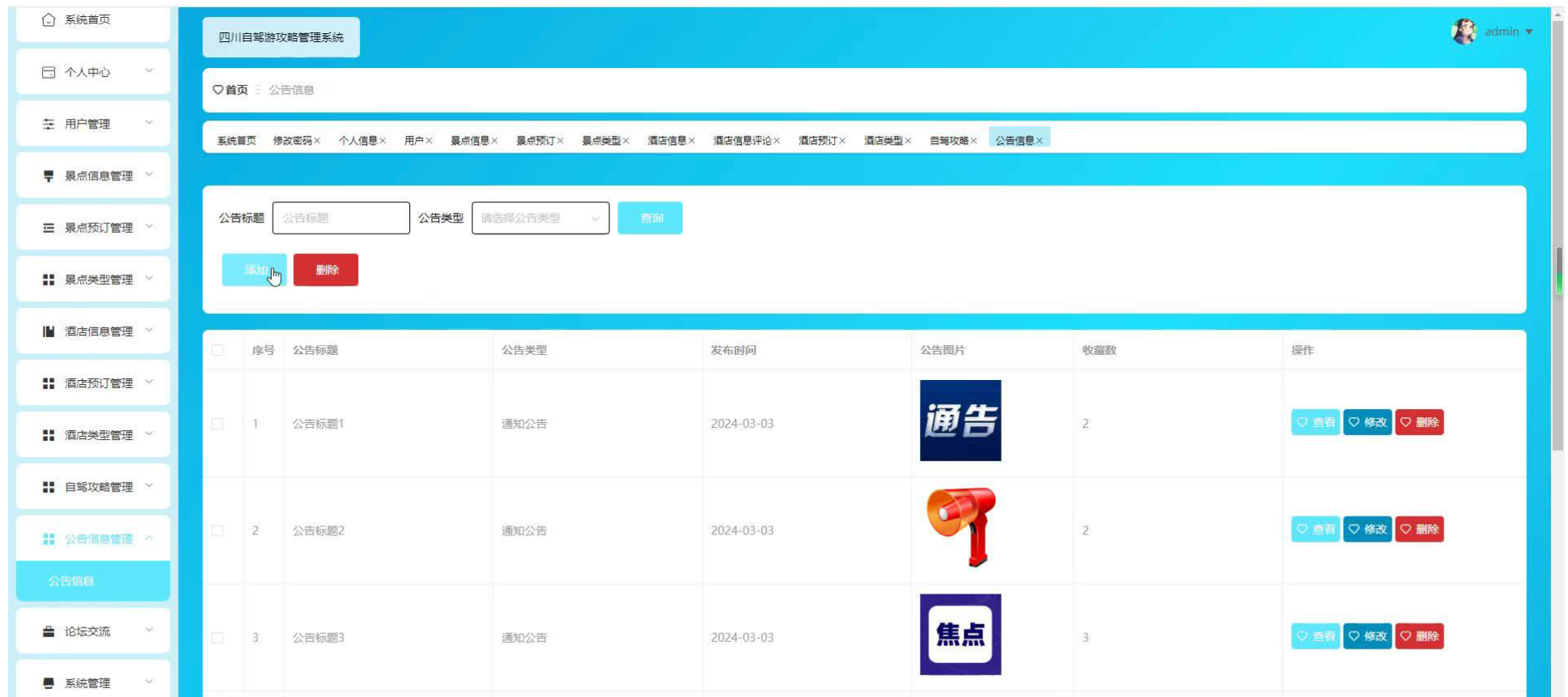Image resolution: width=1568 pixels, height=697 pixels.
Task: Check the box for 公告标题2 row
Action: coord(218,530)
